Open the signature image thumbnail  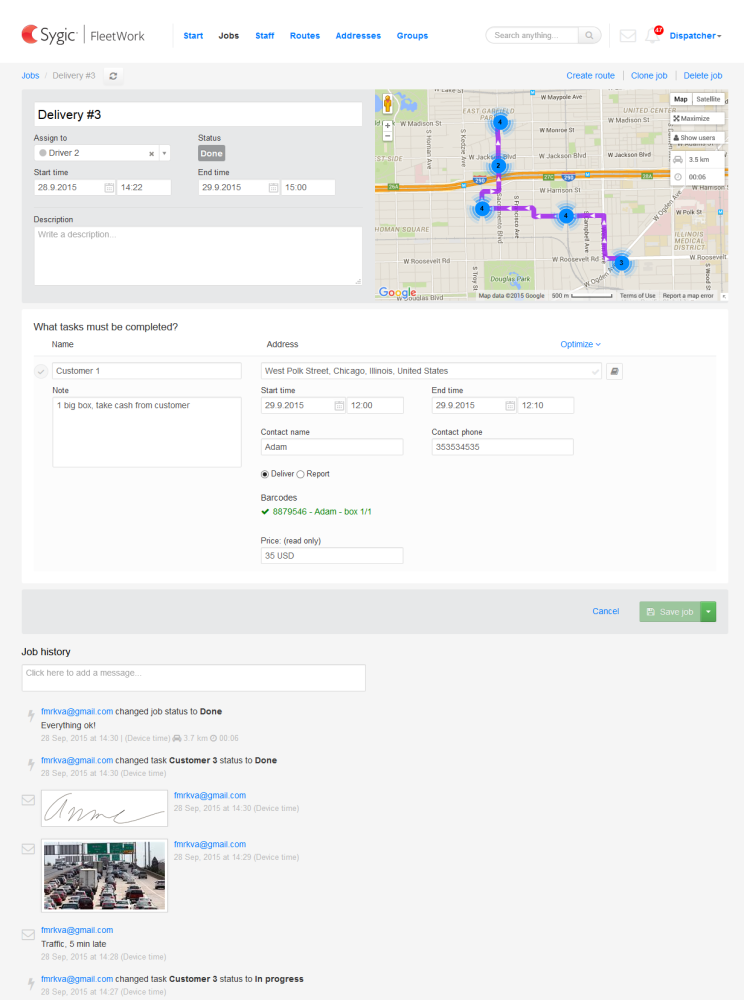point(105,808)
